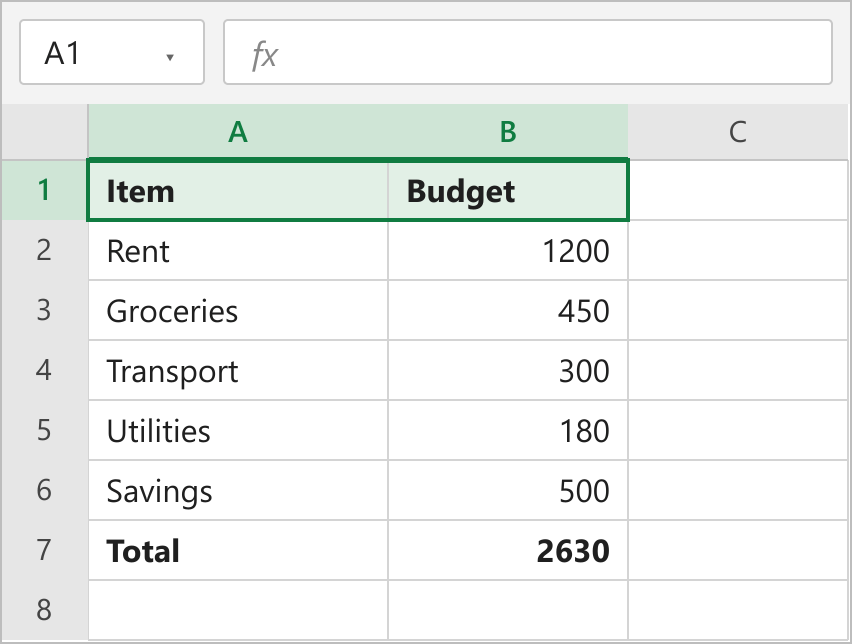Click the bold 'Total' cell
This screenshot has width=852, height=644.
click(x=238, y=550)
